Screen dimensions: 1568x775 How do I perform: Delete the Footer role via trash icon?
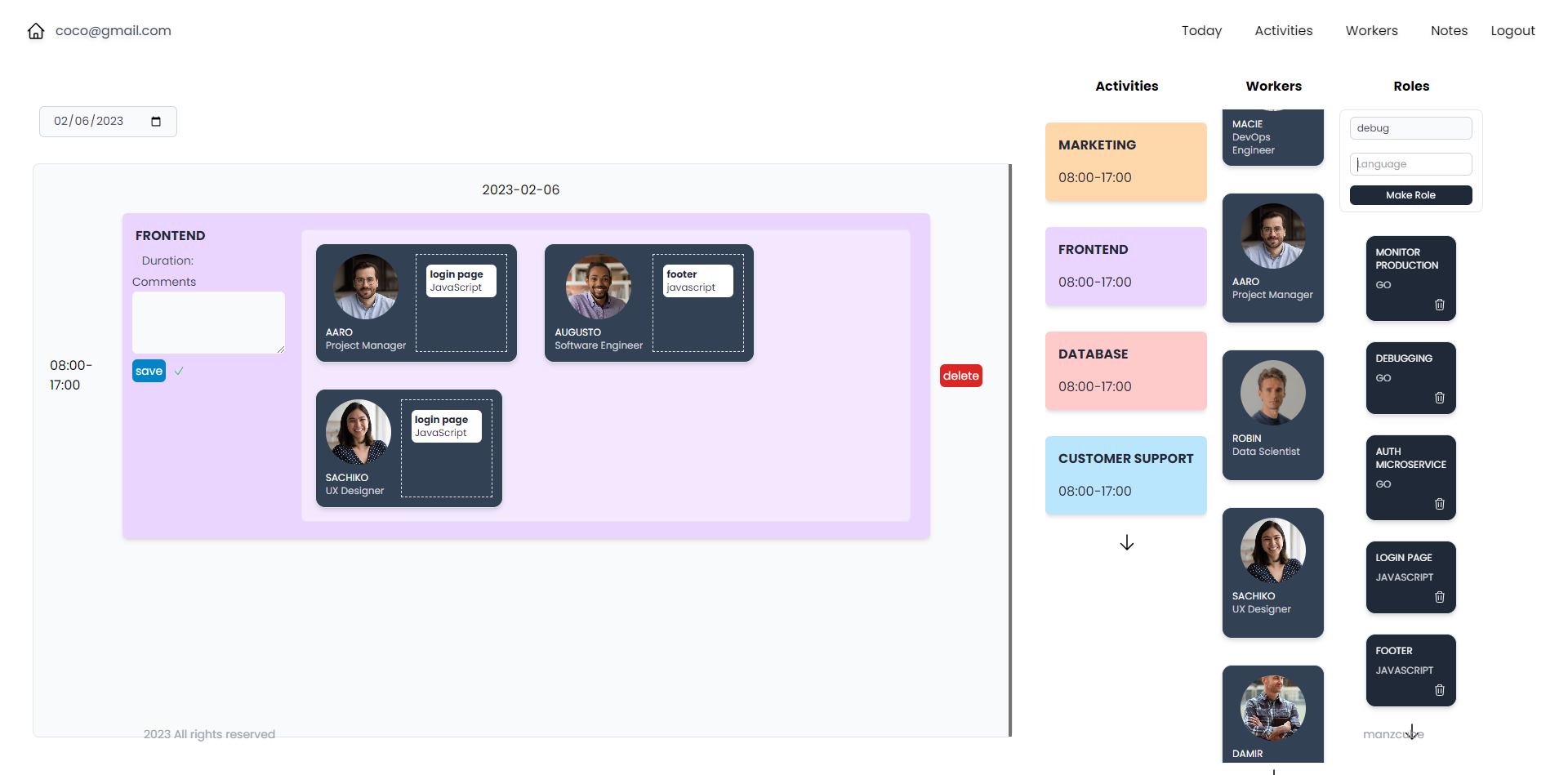[x=1440, y=690]
